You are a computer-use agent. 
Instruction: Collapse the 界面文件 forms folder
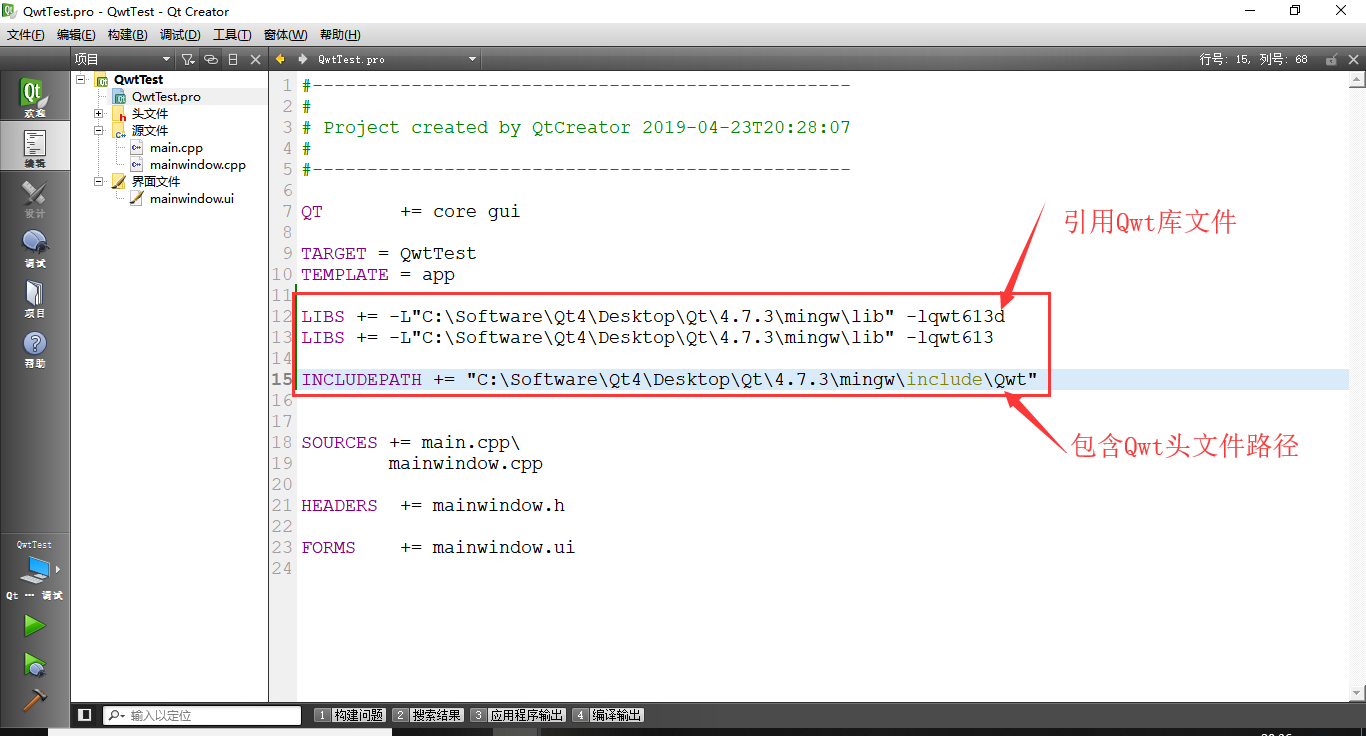tap(99, 181)
